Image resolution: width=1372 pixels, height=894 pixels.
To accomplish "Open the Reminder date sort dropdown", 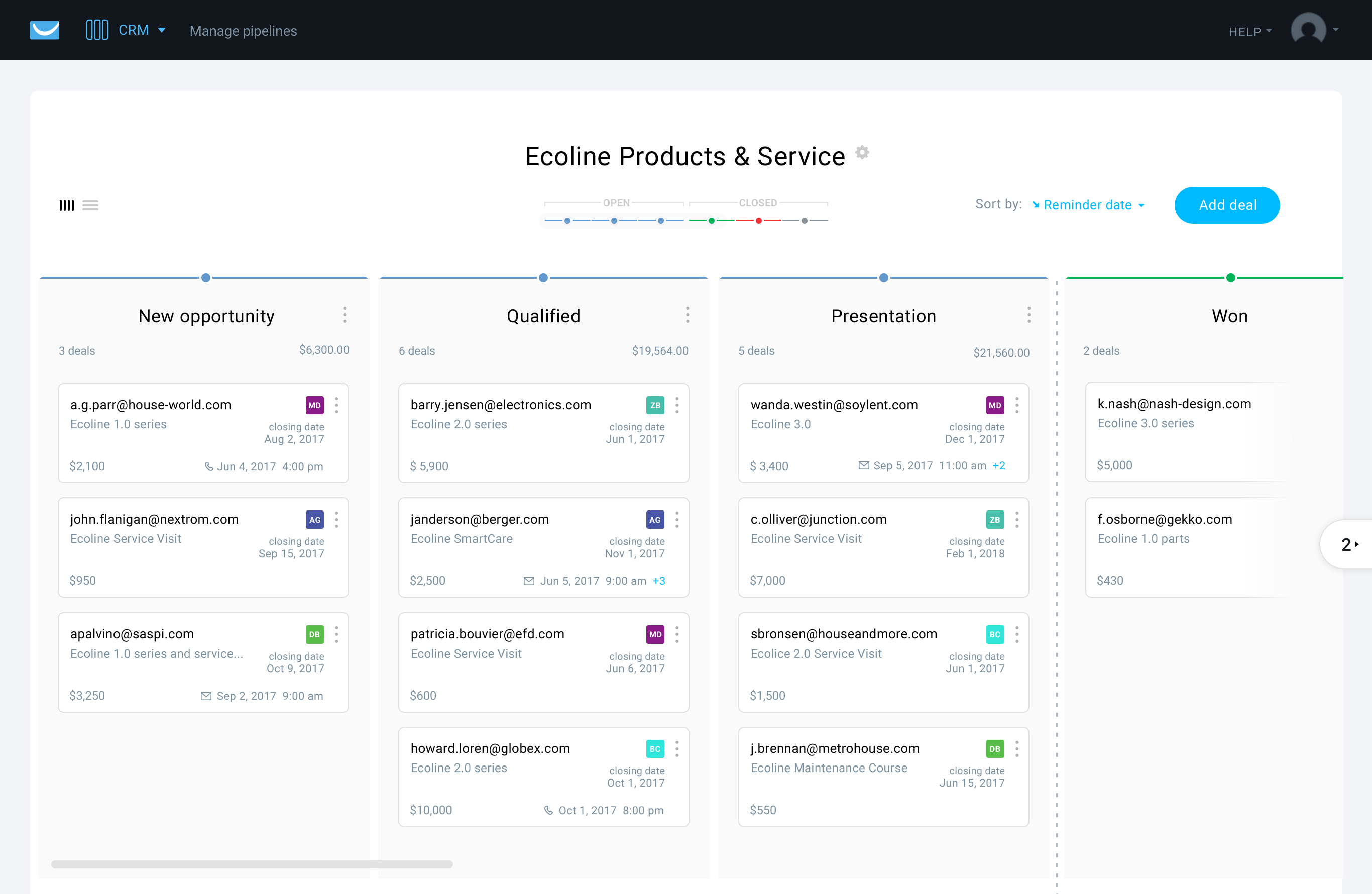I will point(1088,205).
